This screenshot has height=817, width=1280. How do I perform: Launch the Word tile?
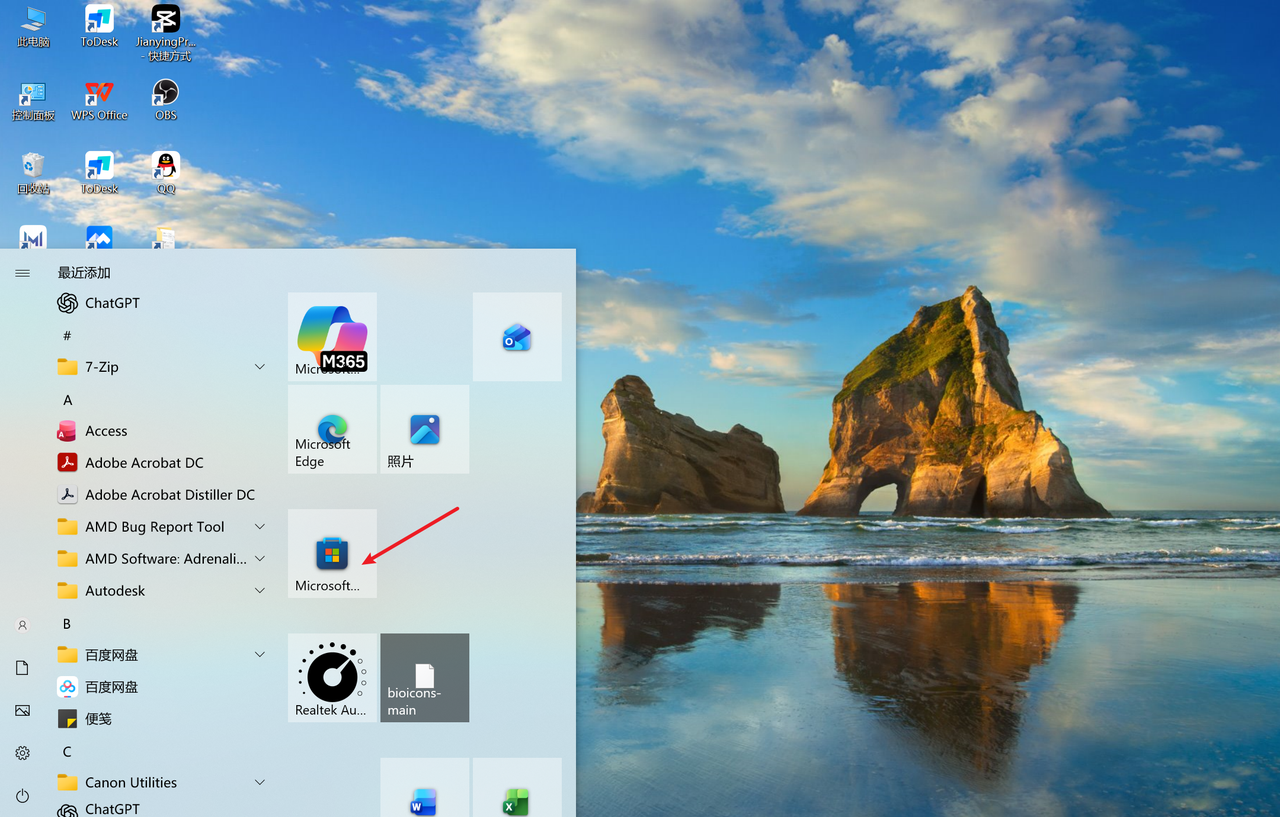point(425,788)
